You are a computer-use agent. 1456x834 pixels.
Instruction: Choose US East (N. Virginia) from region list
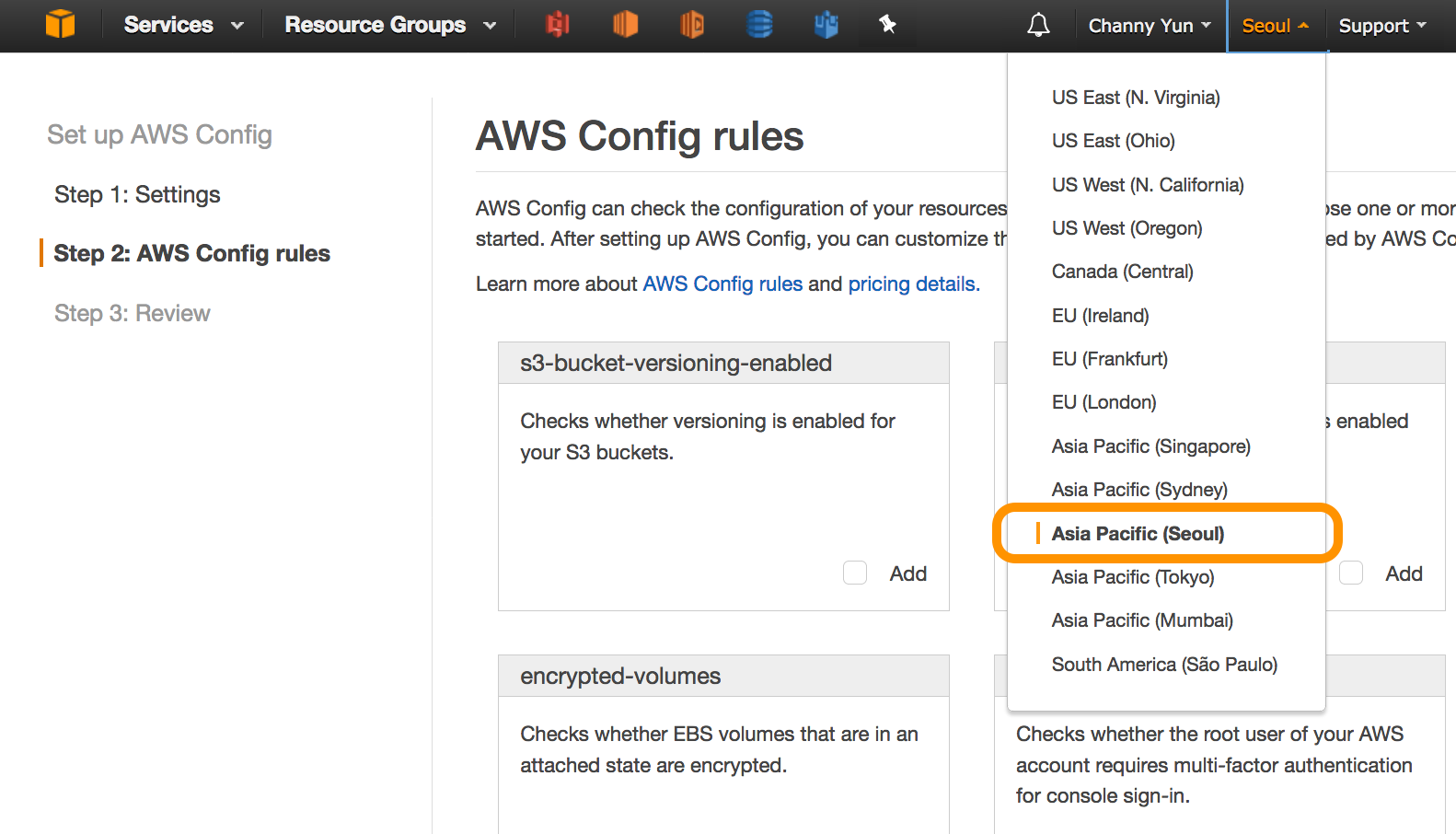click(1136, 97)
